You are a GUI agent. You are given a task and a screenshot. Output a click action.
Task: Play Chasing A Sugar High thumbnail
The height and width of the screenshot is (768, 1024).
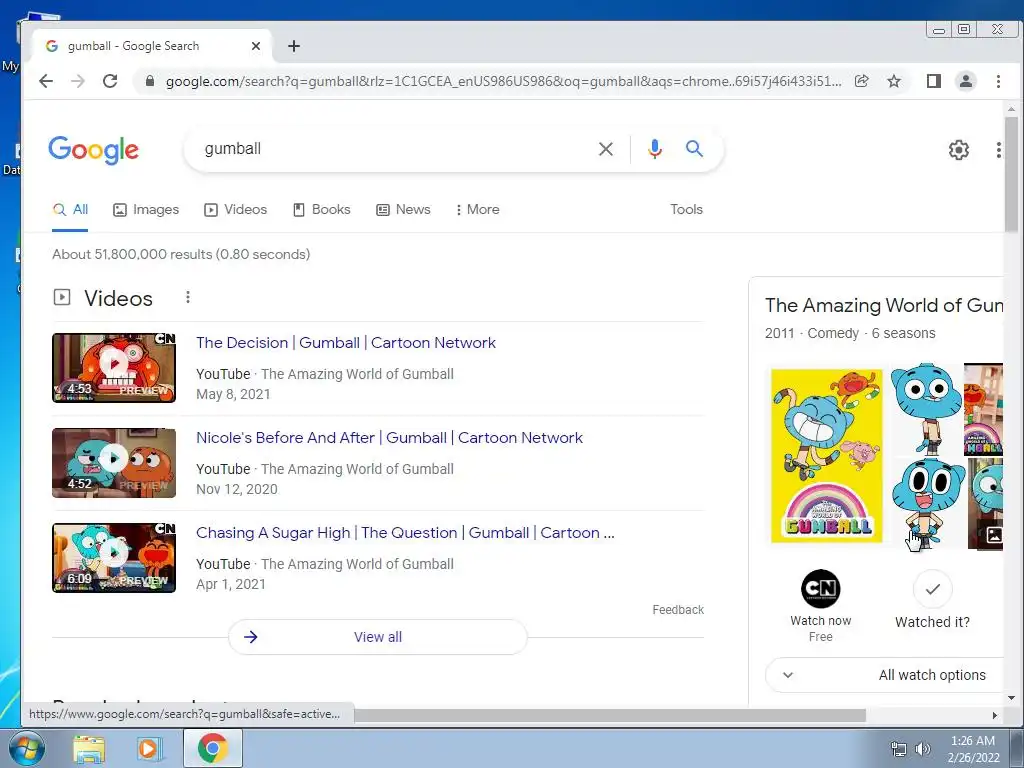tap(114, 558)
